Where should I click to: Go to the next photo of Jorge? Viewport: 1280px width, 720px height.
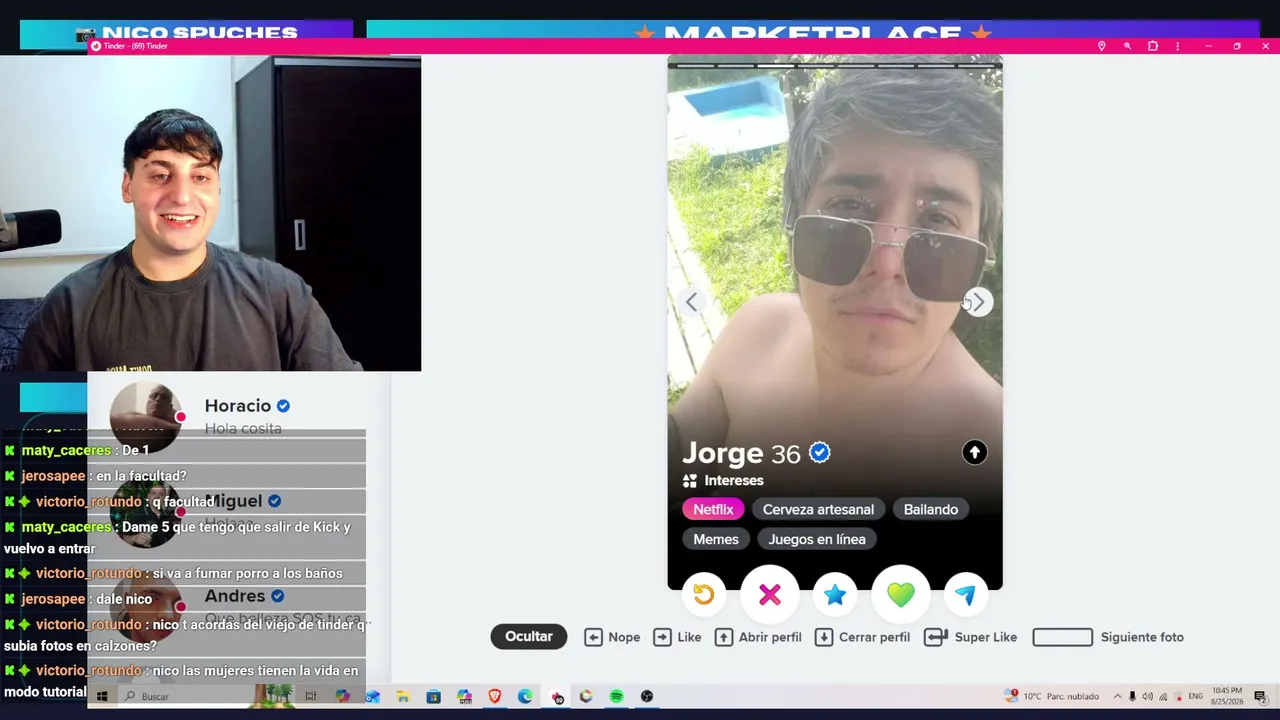pos(979,302)
